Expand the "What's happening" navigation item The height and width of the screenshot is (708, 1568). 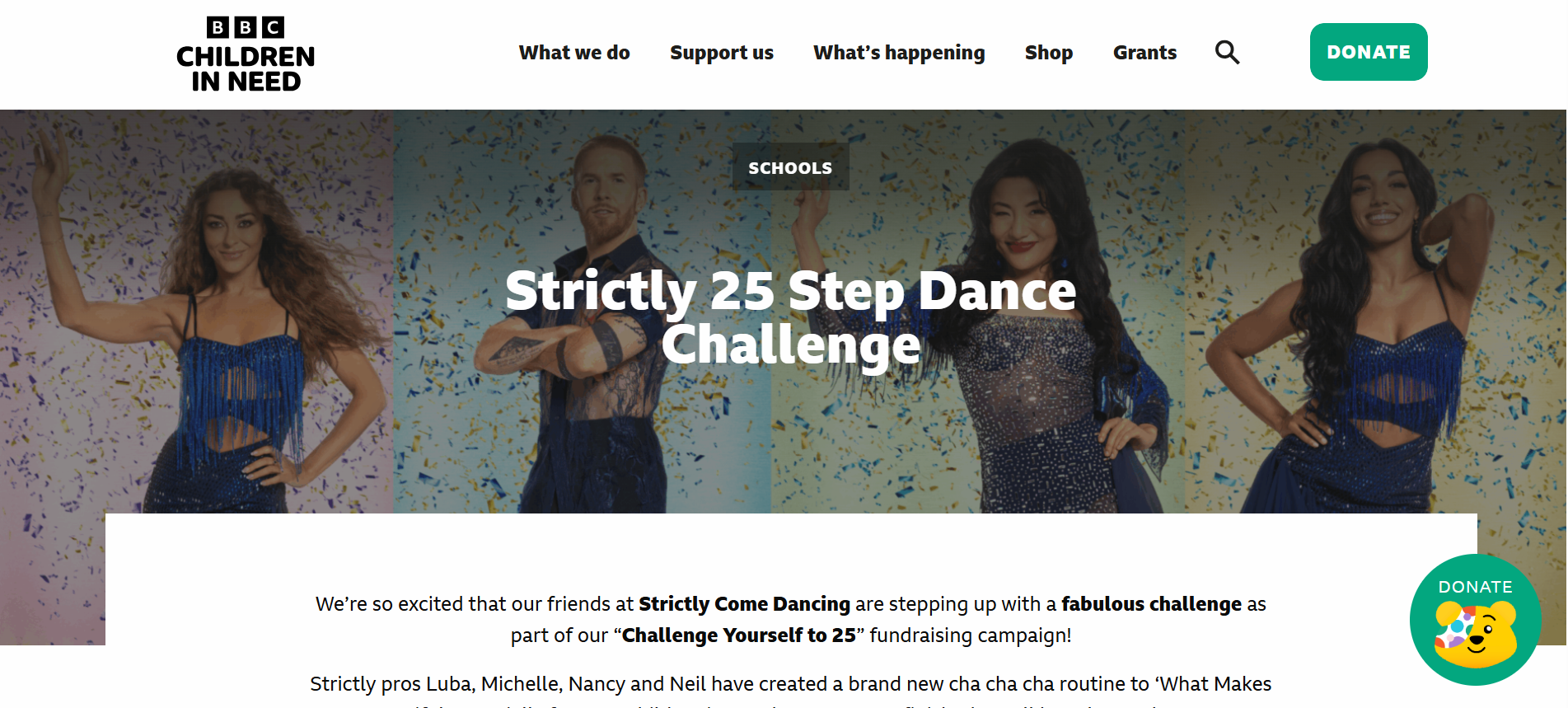(899, 53)
